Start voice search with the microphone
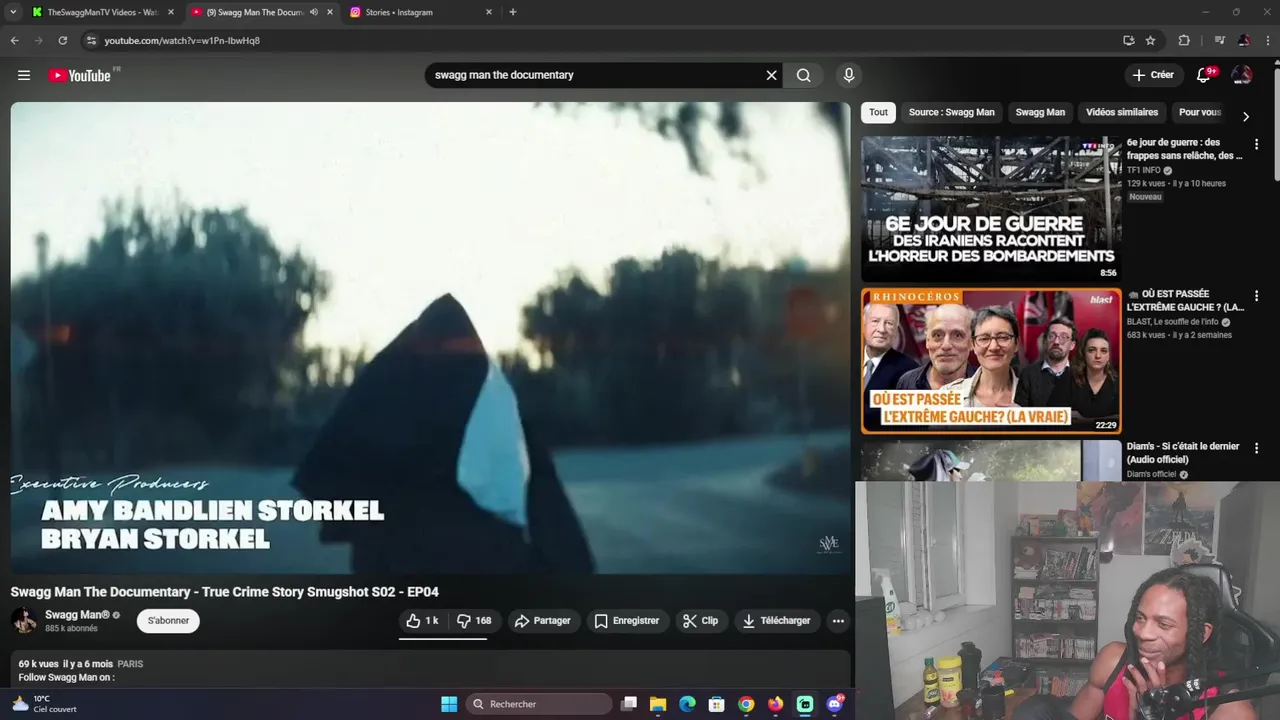1280x720 pixels. coord(849,75)
